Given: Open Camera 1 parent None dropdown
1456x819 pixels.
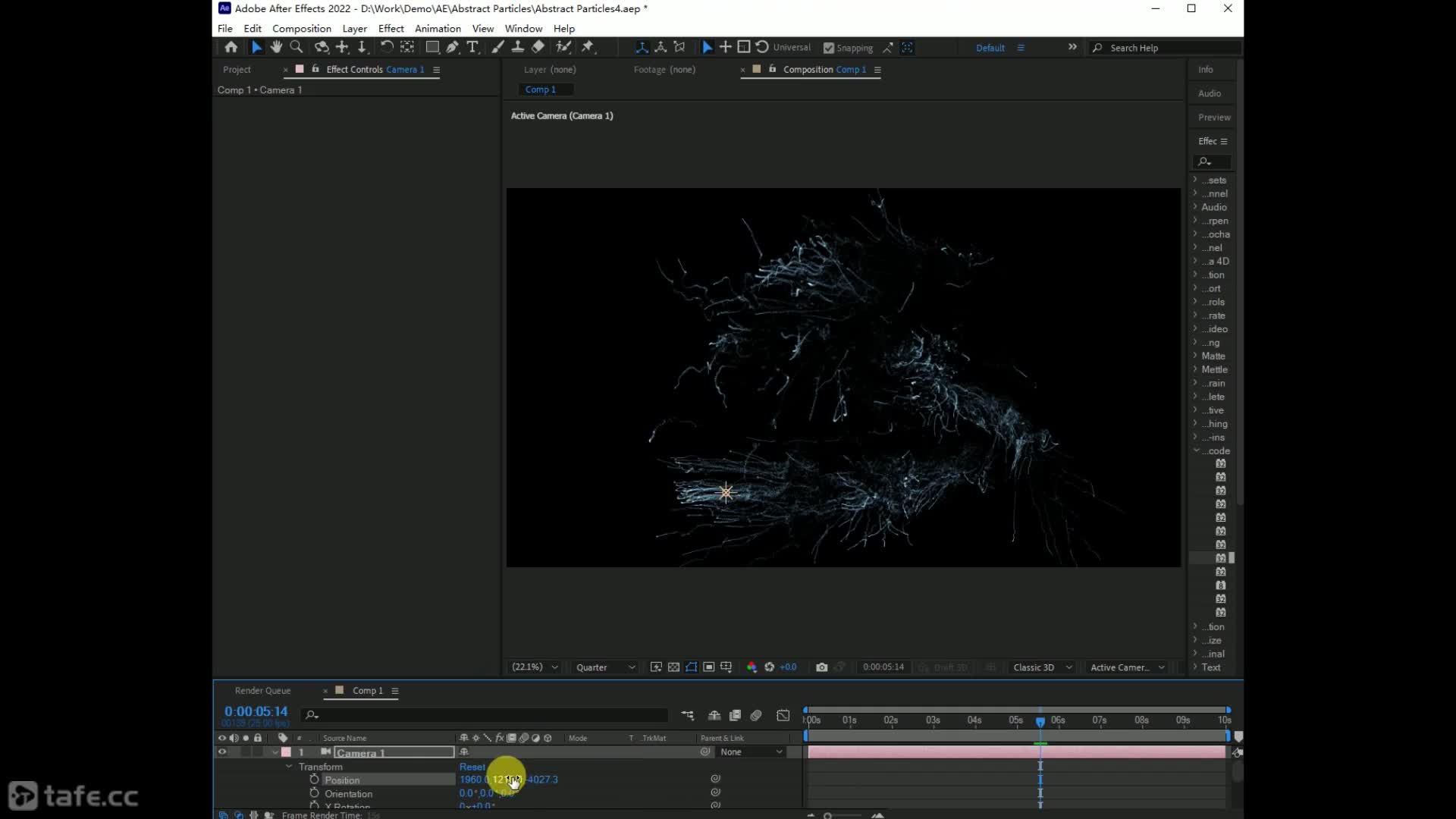Looking at the screenshot, I should 751,752.
